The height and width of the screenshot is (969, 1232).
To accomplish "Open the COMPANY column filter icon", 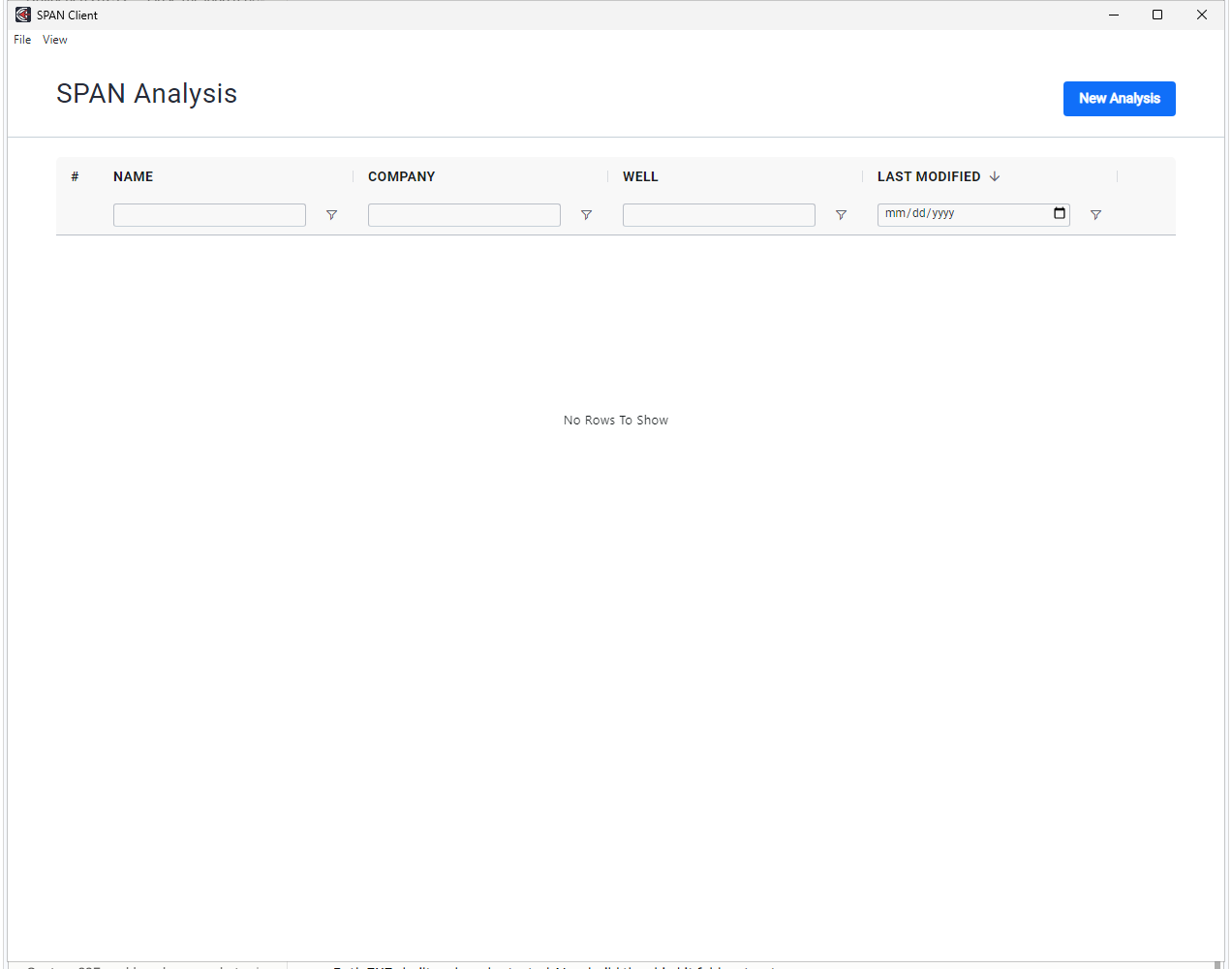I will (x=586, y=215).
